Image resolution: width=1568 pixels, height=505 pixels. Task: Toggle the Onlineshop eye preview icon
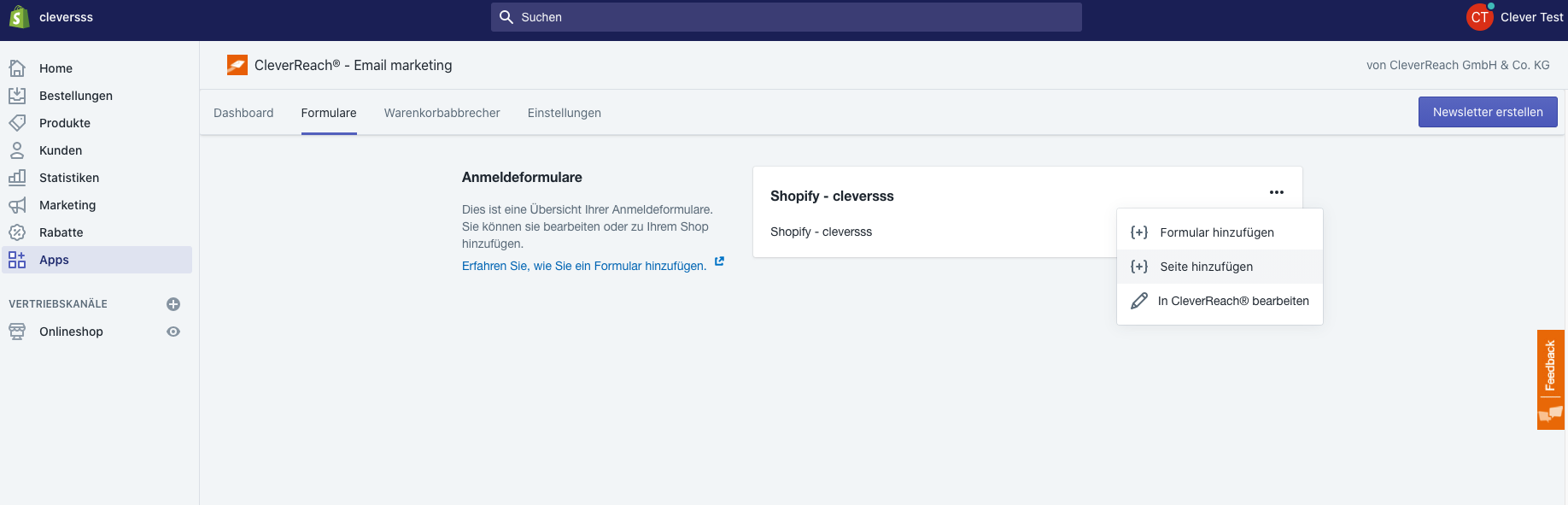pos(173,332)
